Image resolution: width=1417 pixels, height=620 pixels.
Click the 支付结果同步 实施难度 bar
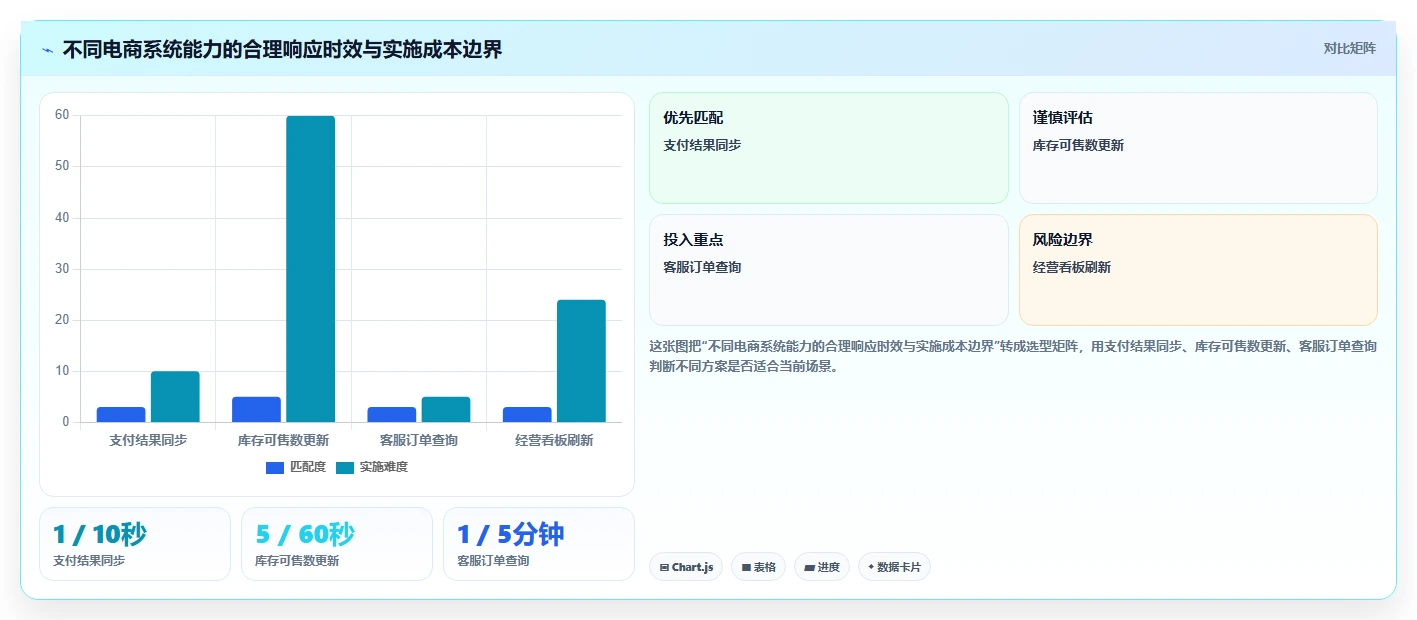(175, 397)
